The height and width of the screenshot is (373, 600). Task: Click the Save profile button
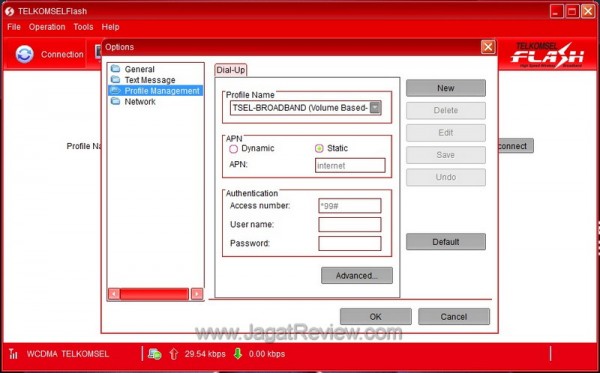[x=446, y=155]
